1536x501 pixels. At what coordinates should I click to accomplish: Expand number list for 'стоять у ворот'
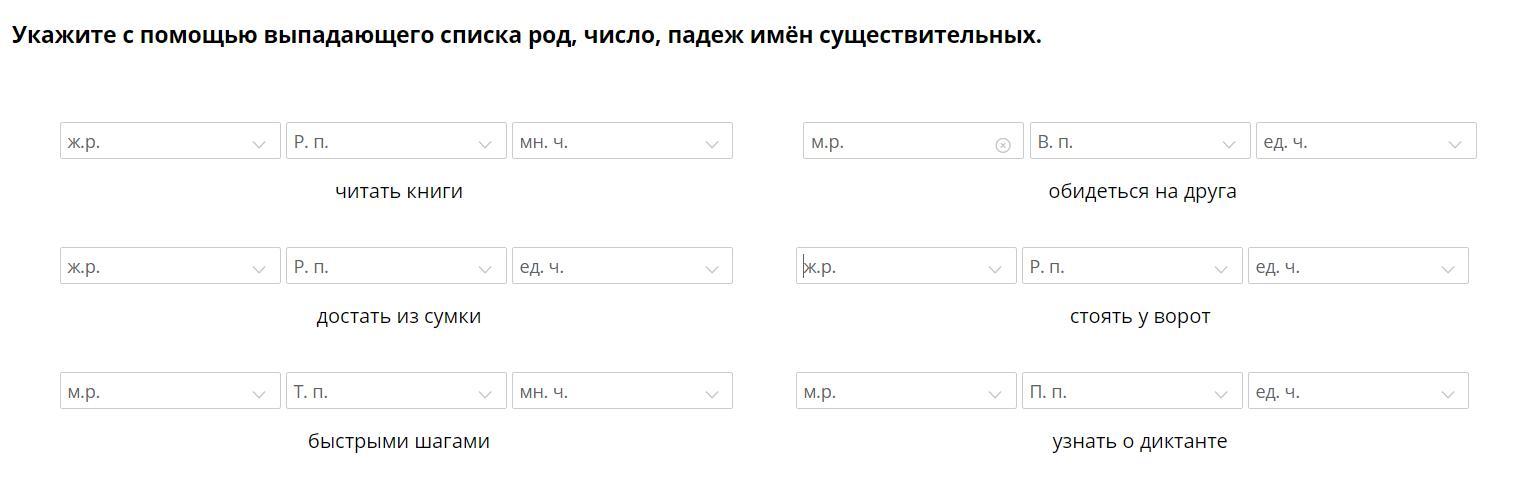click(x=1358, y=266)
